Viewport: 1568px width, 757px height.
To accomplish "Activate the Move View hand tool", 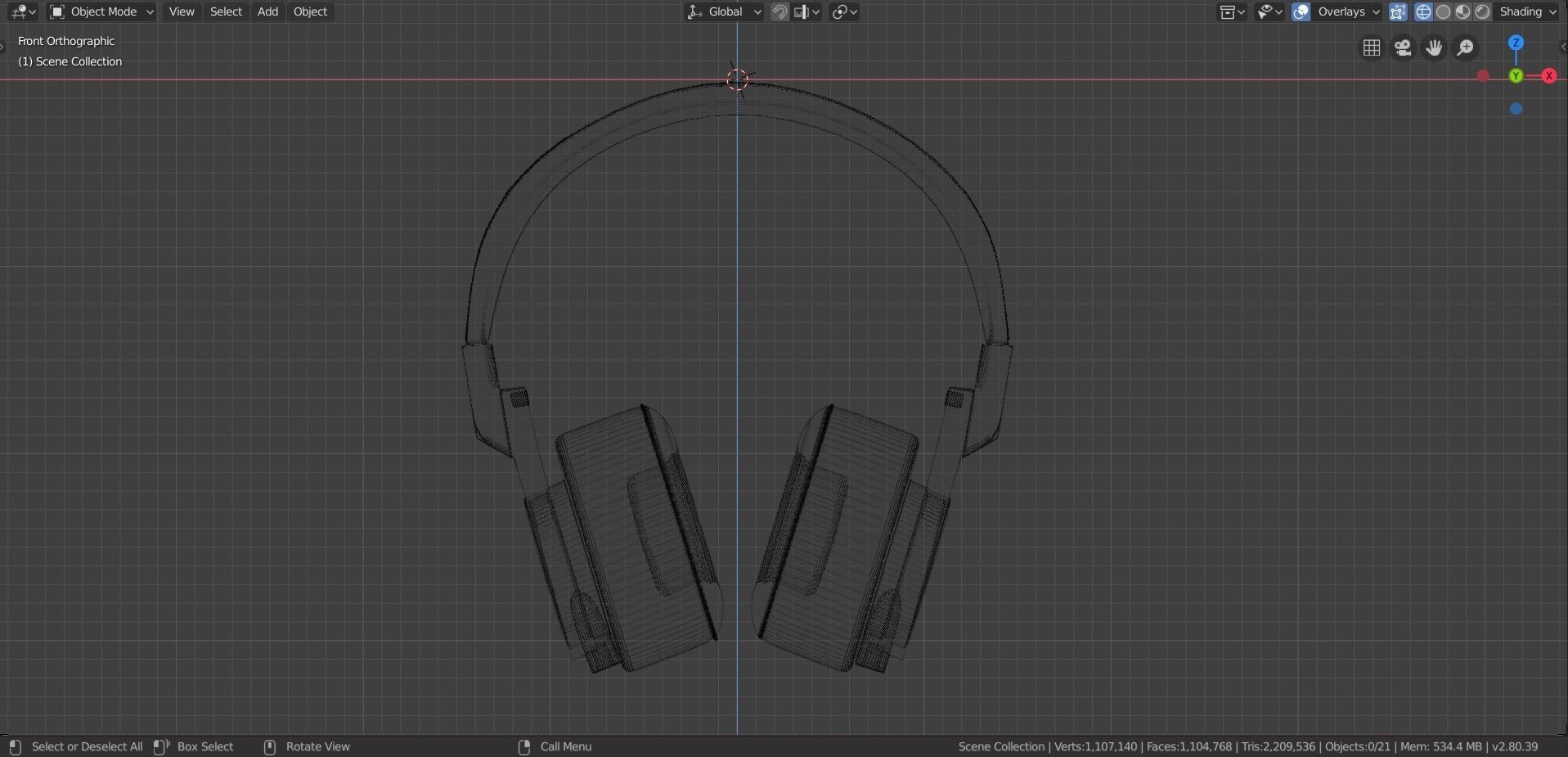I will (1435, 47).
